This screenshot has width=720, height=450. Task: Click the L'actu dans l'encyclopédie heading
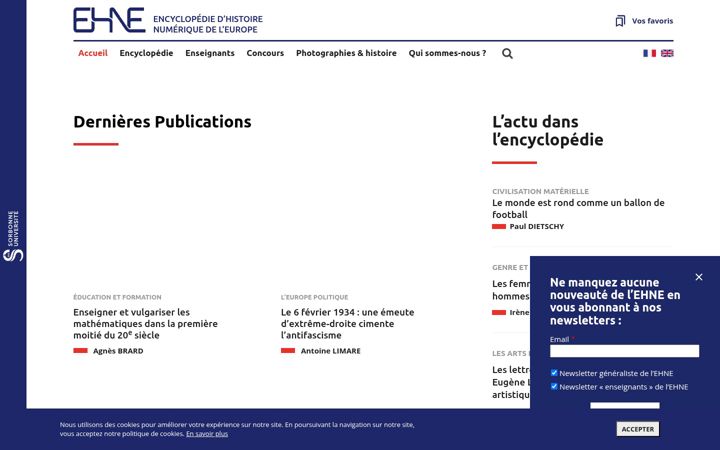pyautogui.click(x=547, y=131)
